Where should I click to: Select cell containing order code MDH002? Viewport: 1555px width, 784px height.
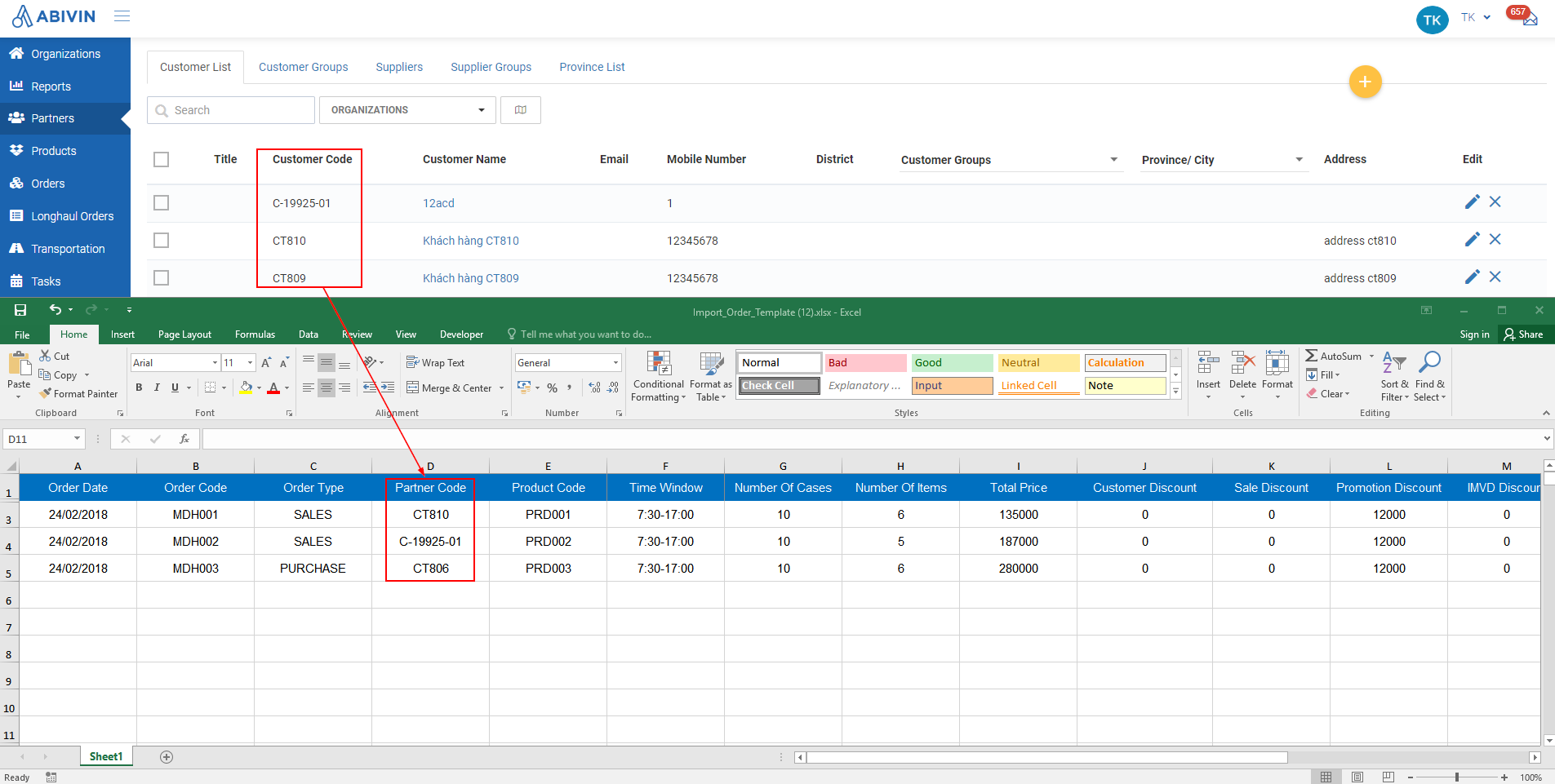(x=196, y=542)
